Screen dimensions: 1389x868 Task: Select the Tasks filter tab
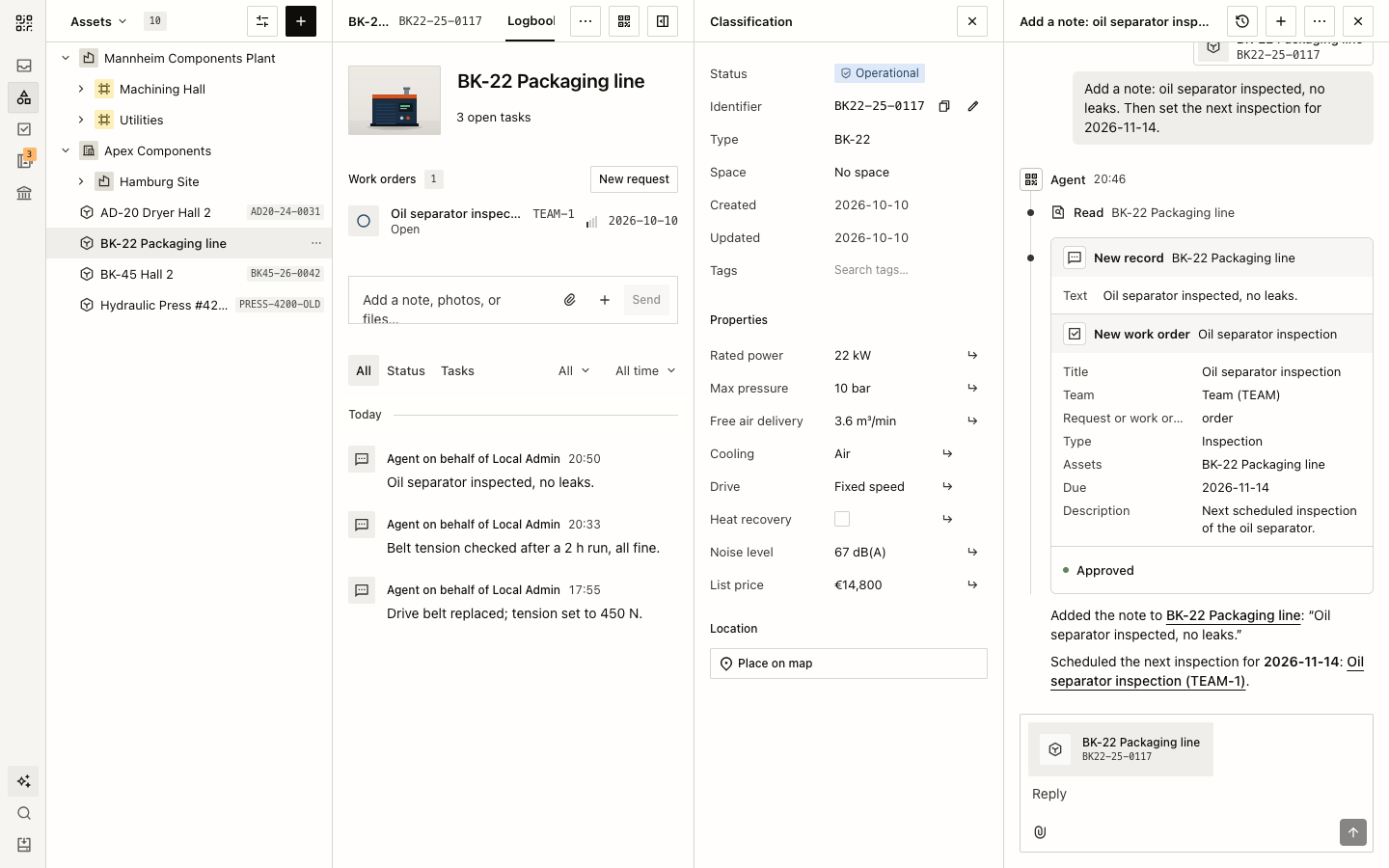(x=457, y=370)
